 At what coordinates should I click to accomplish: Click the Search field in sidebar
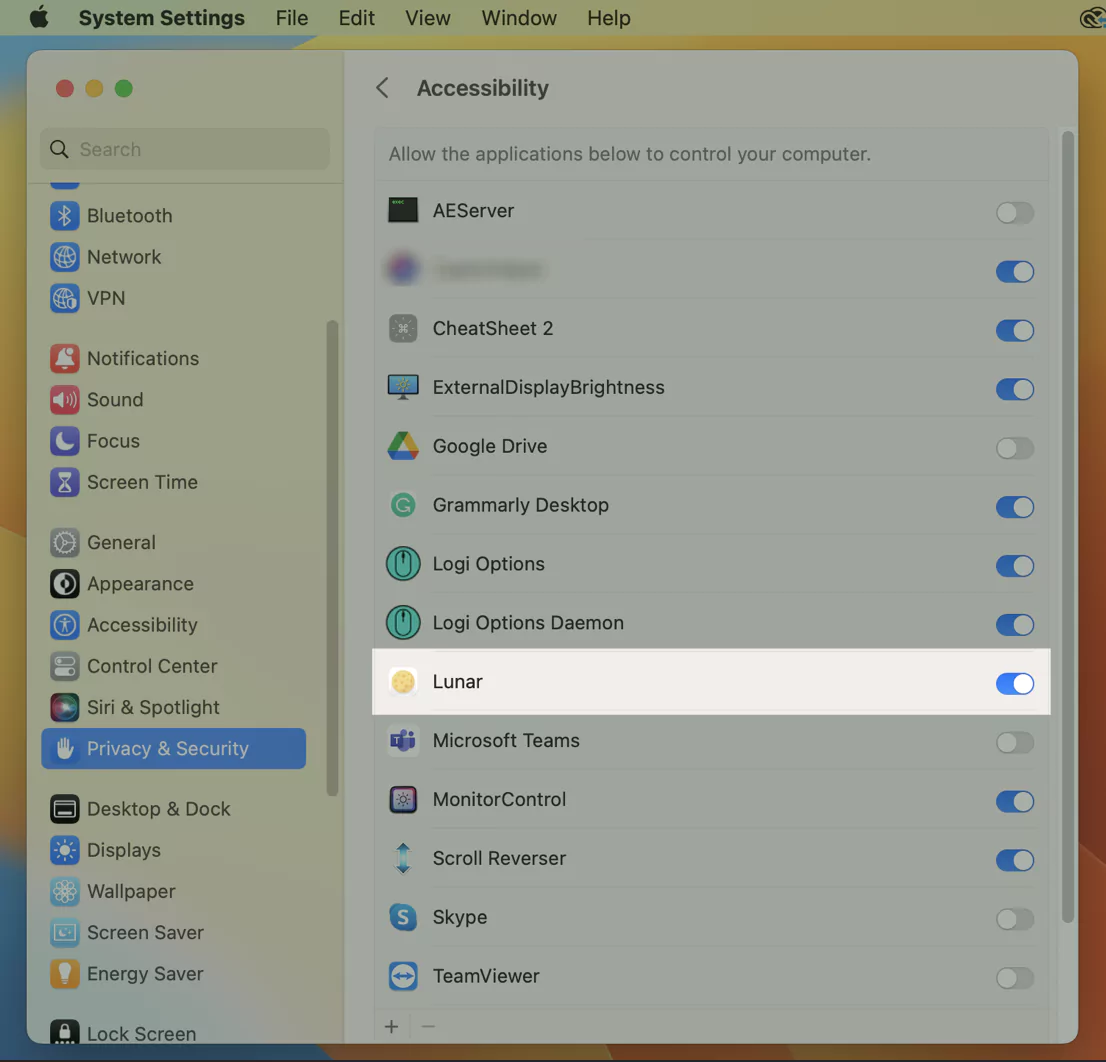[x=185, y=149]
